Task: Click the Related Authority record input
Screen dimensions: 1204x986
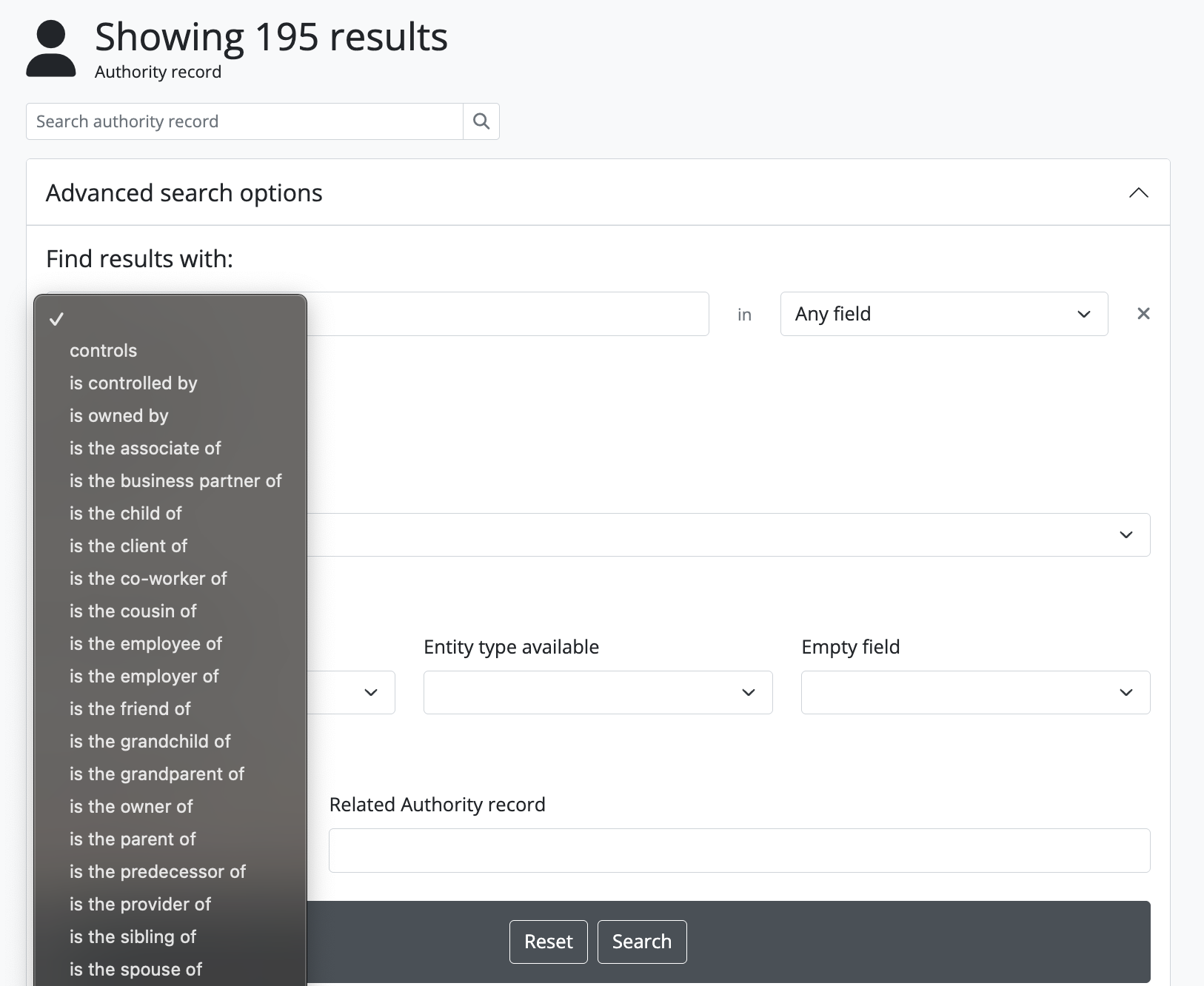Action: 739,851
